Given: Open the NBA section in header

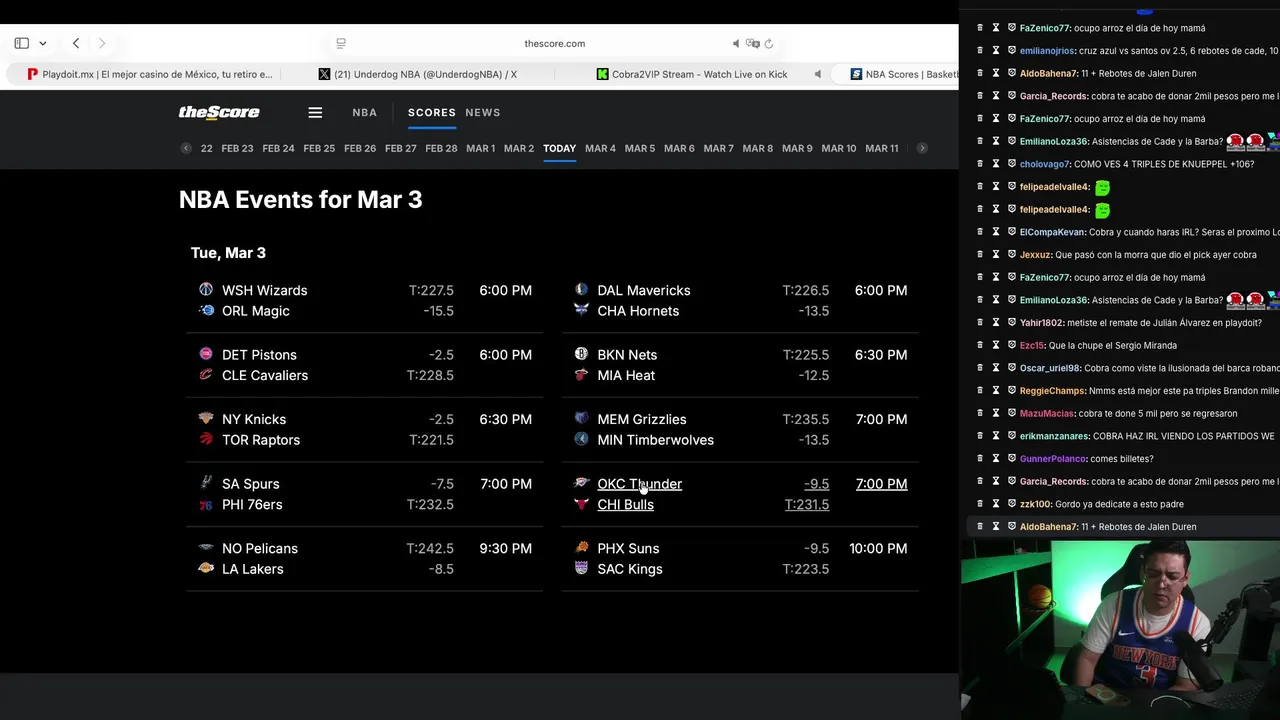Looking at the screenshot, I should [365, 113].
